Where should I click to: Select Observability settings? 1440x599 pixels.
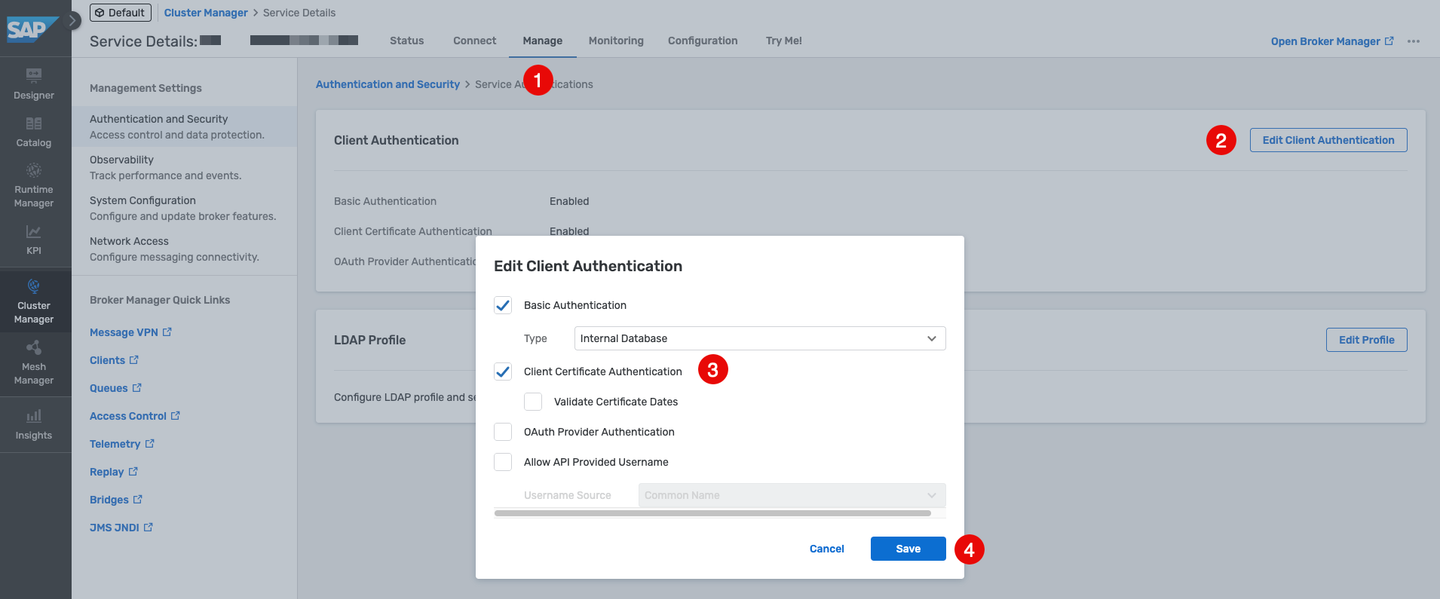185,167
